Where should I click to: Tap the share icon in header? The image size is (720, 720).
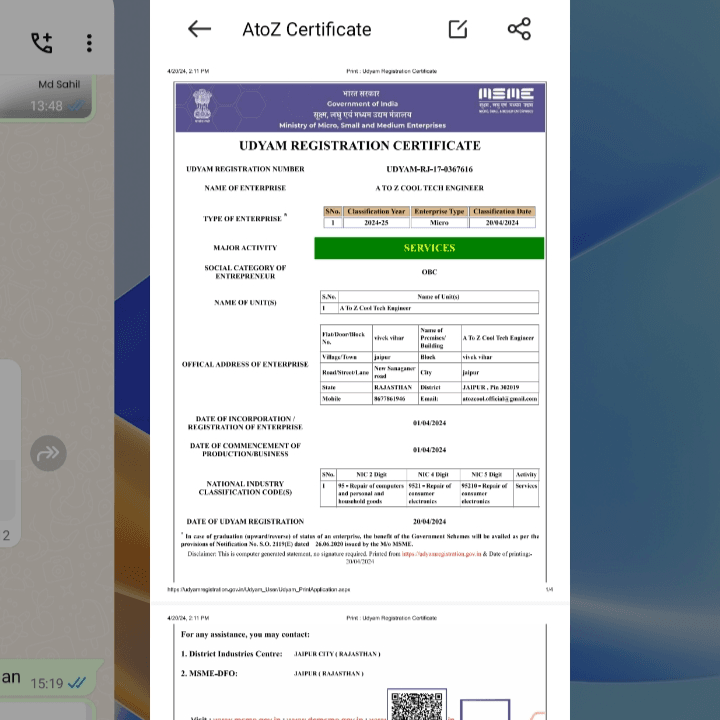[519, 29]
